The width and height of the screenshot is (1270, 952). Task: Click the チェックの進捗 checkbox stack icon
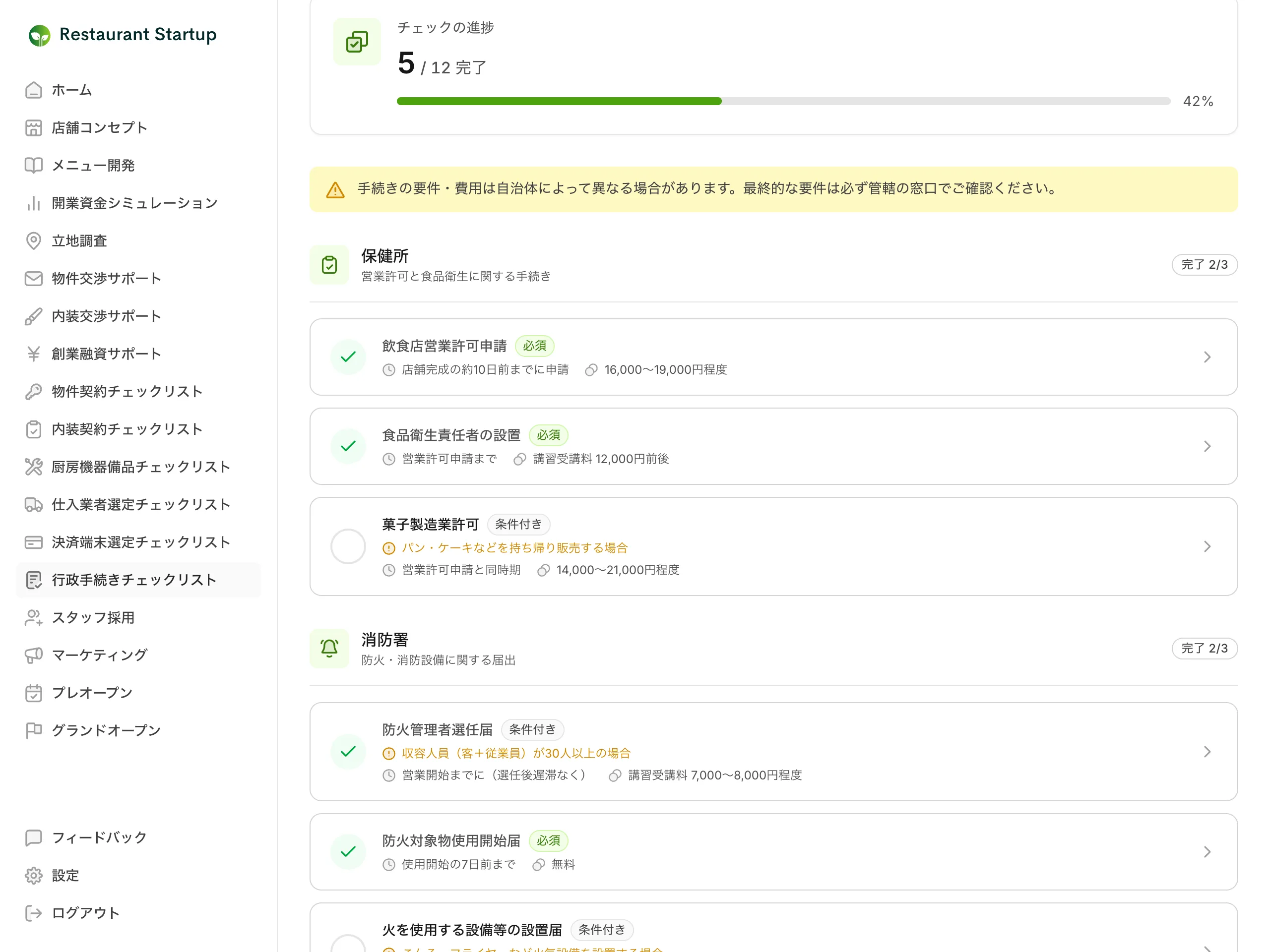pos(357,42)
